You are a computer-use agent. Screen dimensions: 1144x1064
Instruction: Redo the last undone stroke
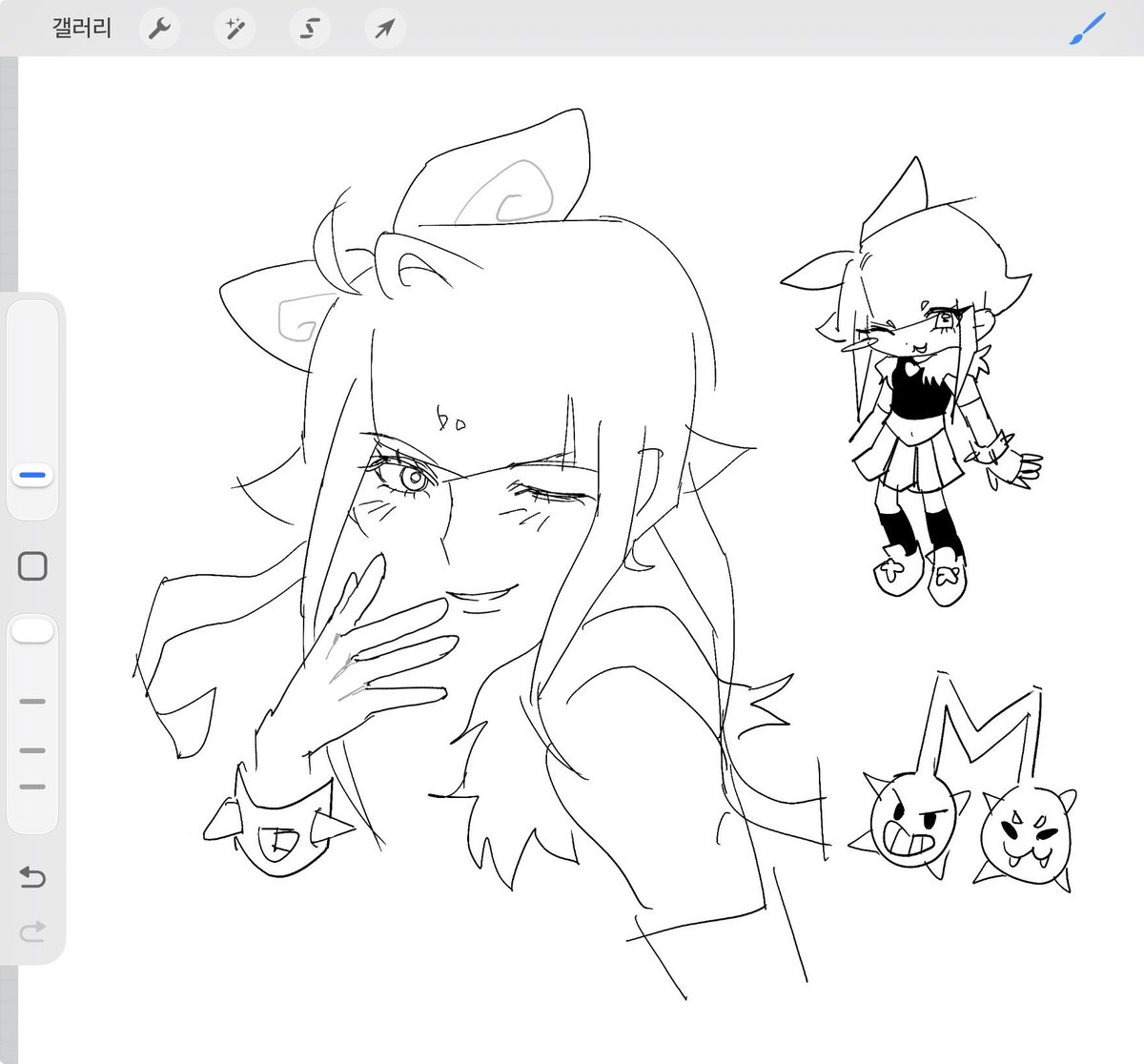(x=32, y=931)
